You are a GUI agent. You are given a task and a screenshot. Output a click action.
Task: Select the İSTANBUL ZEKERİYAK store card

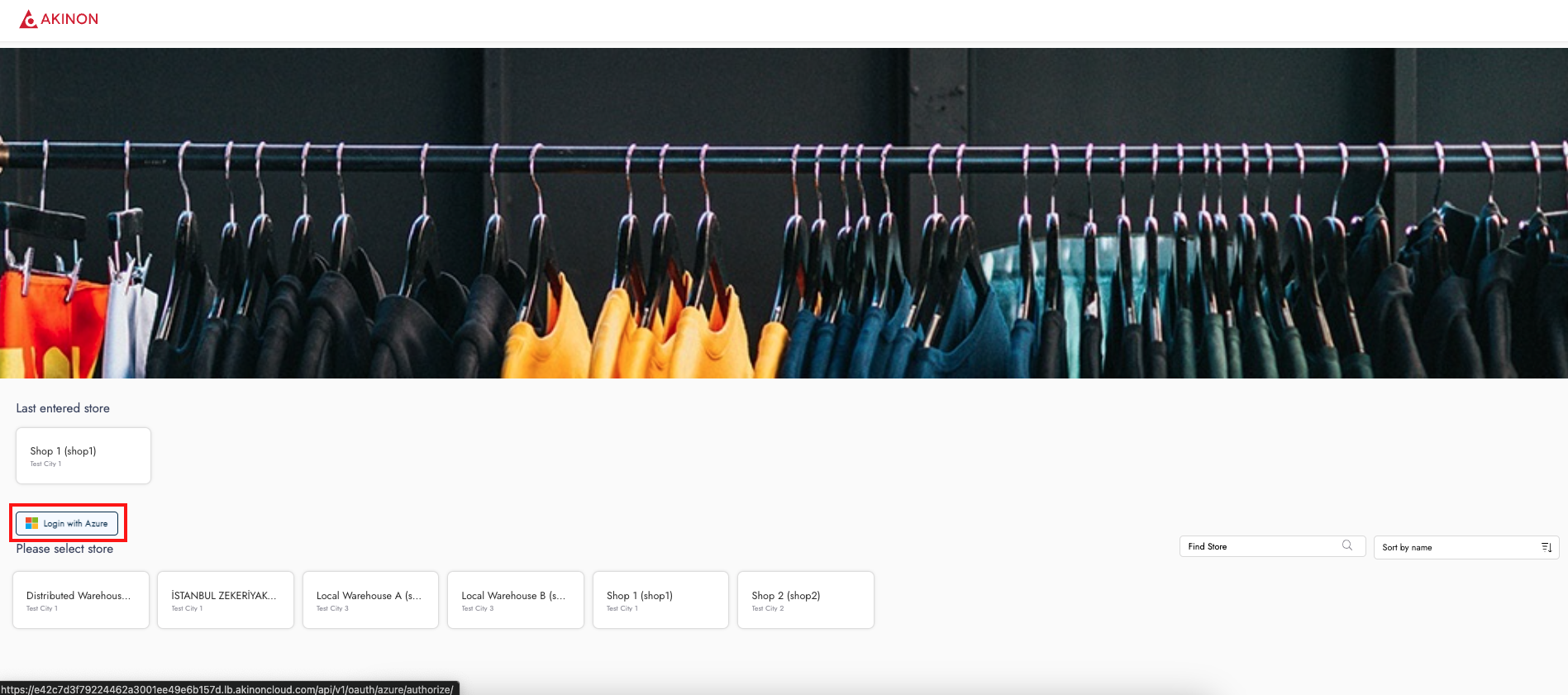(x=226, y=600)
